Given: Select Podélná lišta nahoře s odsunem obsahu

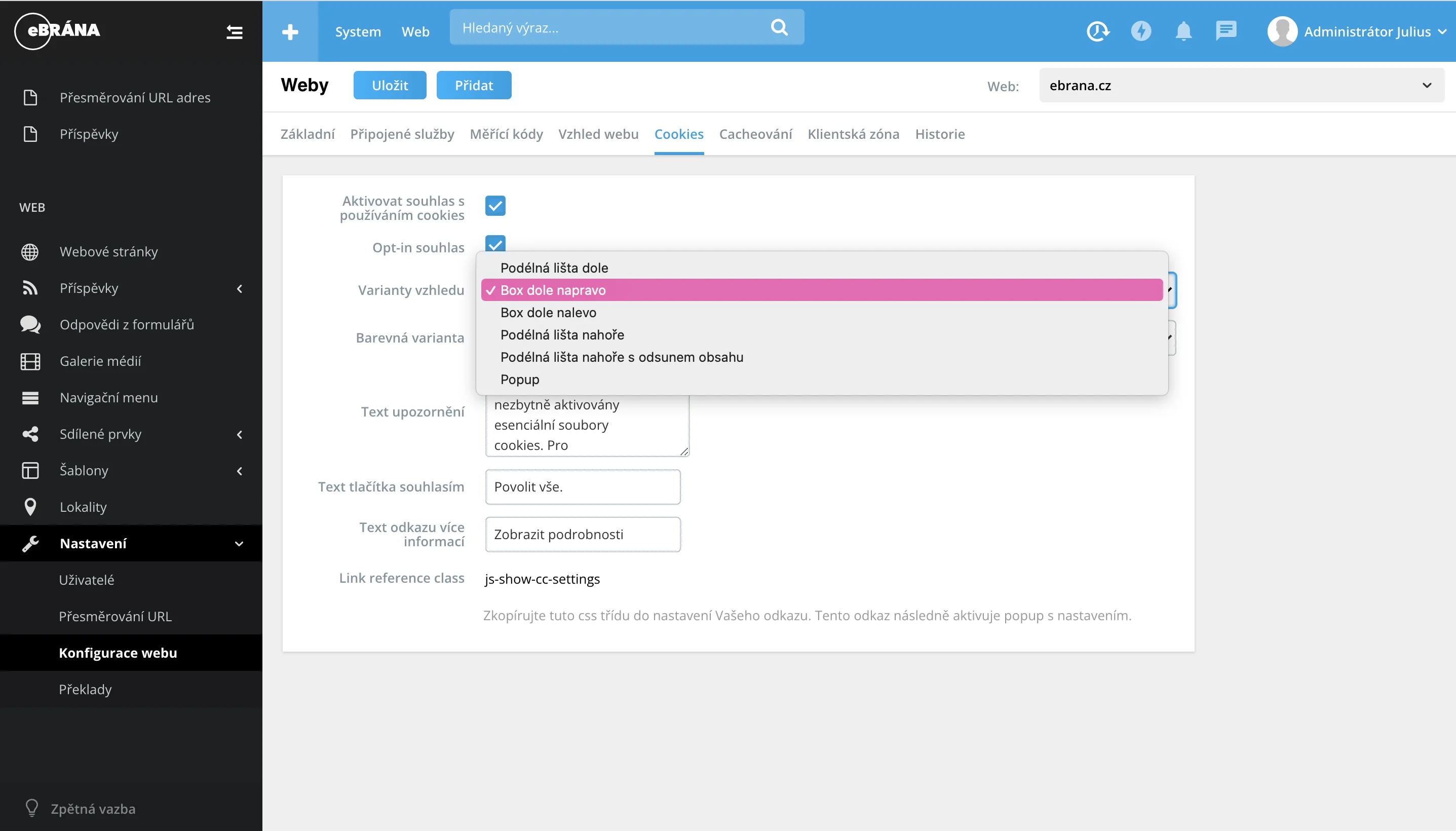Looking at the screenshot, I should tap(822, 357).
